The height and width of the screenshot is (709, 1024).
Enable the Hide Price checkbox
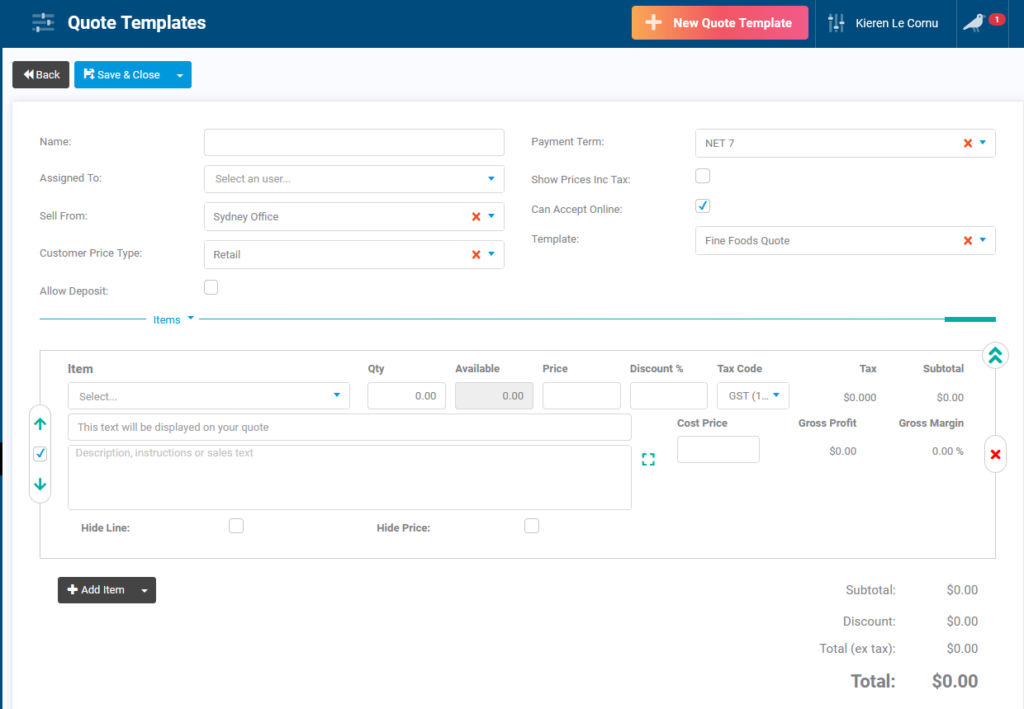coord(531,525)
